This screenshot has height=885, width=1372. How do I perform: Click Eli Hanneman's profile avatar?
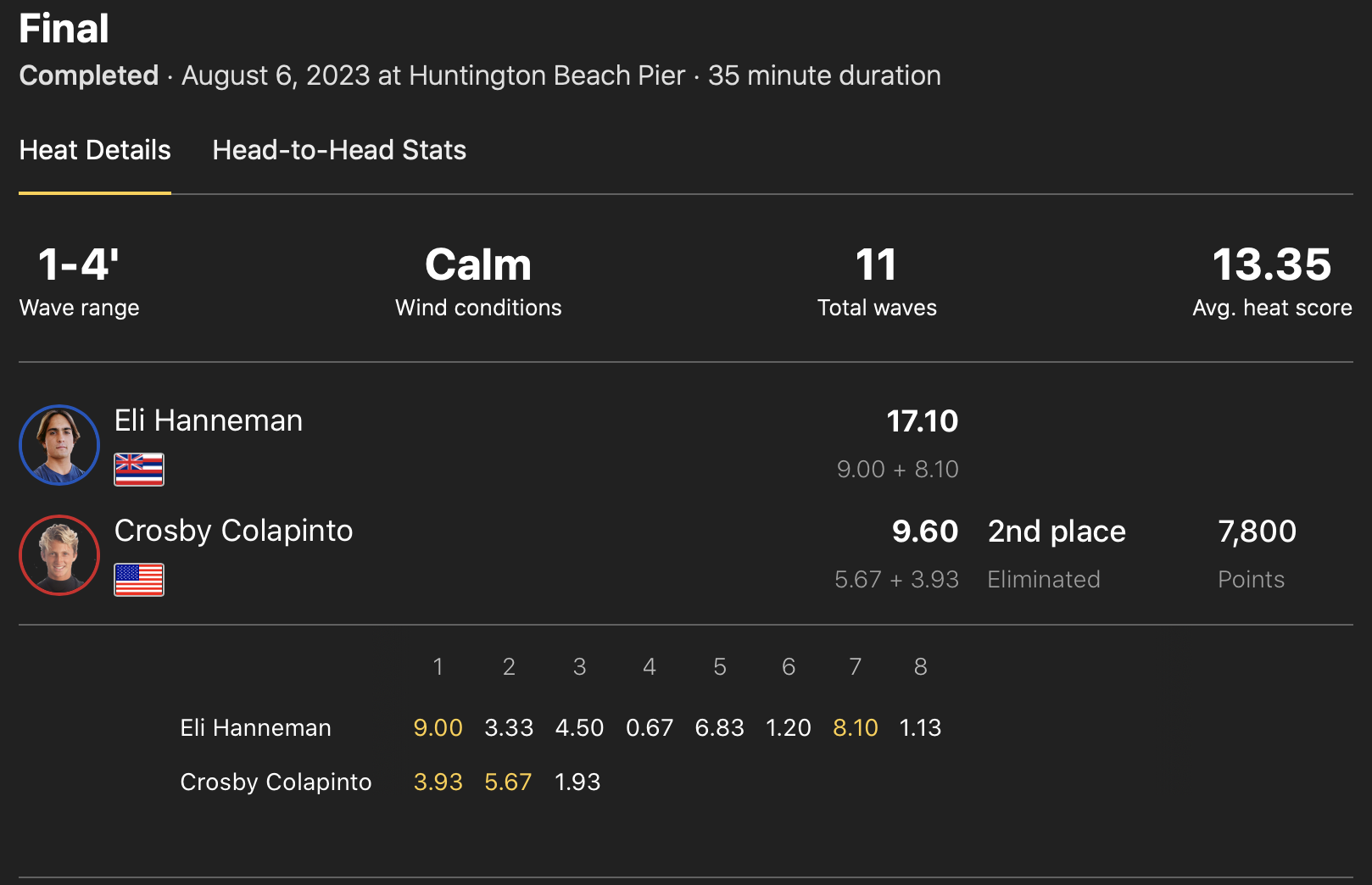point(59,445)
